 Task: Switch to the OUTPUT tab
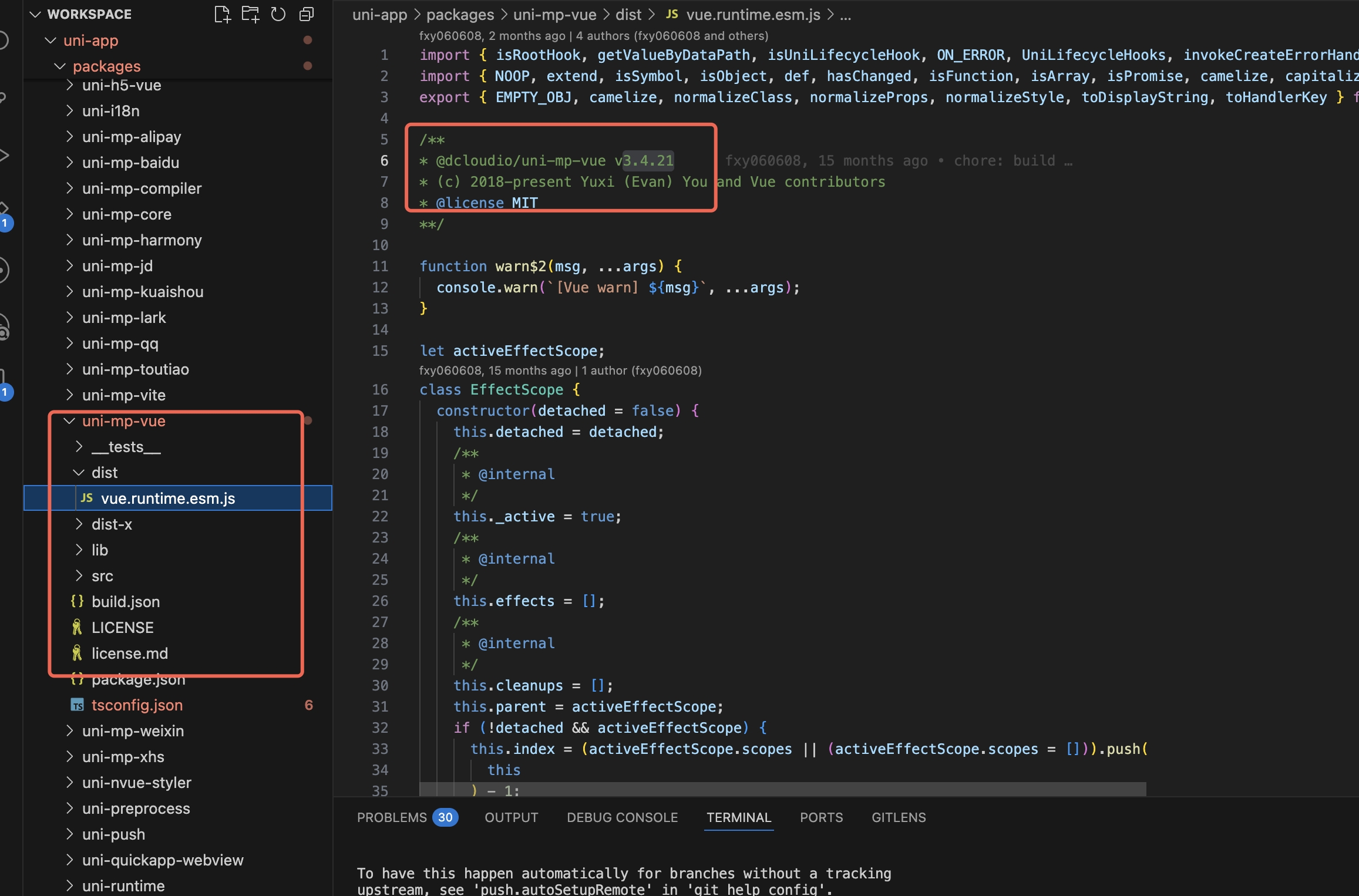pos(511,817)
